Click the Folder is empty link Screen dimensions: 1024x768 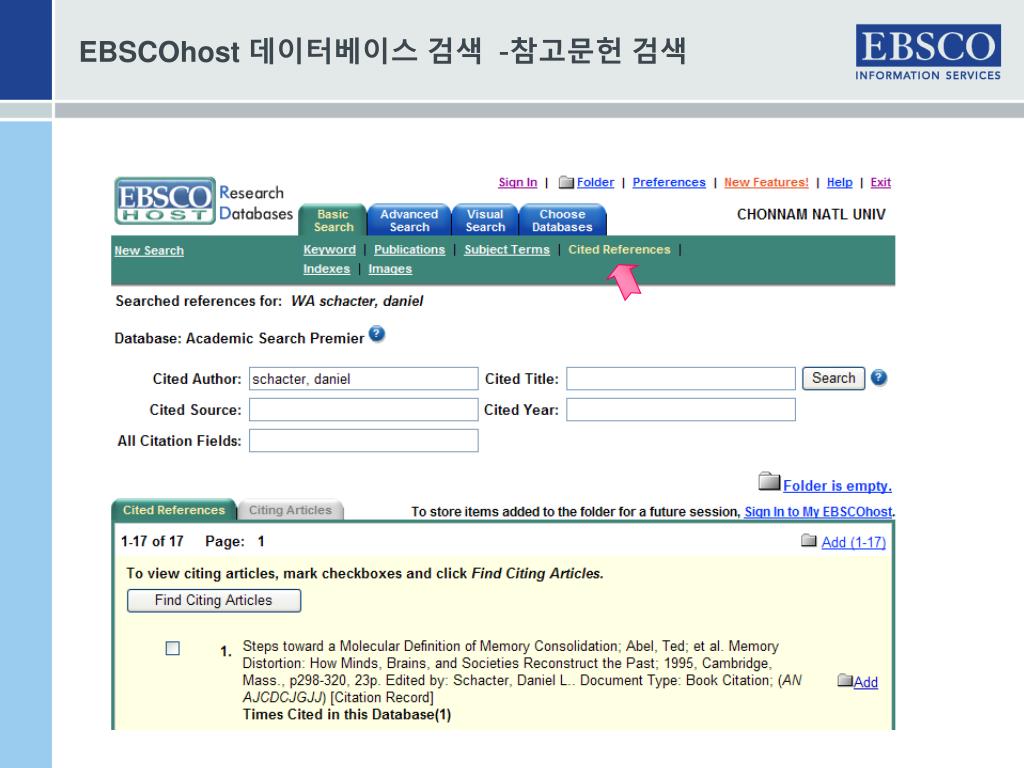point(837,486)
